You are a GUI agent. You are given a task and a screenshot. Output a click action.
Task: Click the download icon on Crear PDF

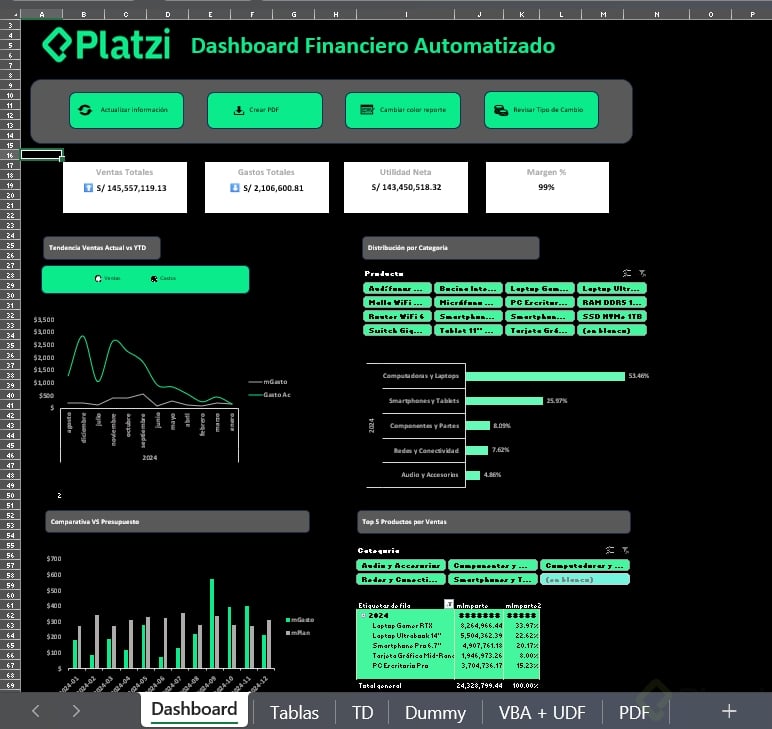click(x=239, y=110)
